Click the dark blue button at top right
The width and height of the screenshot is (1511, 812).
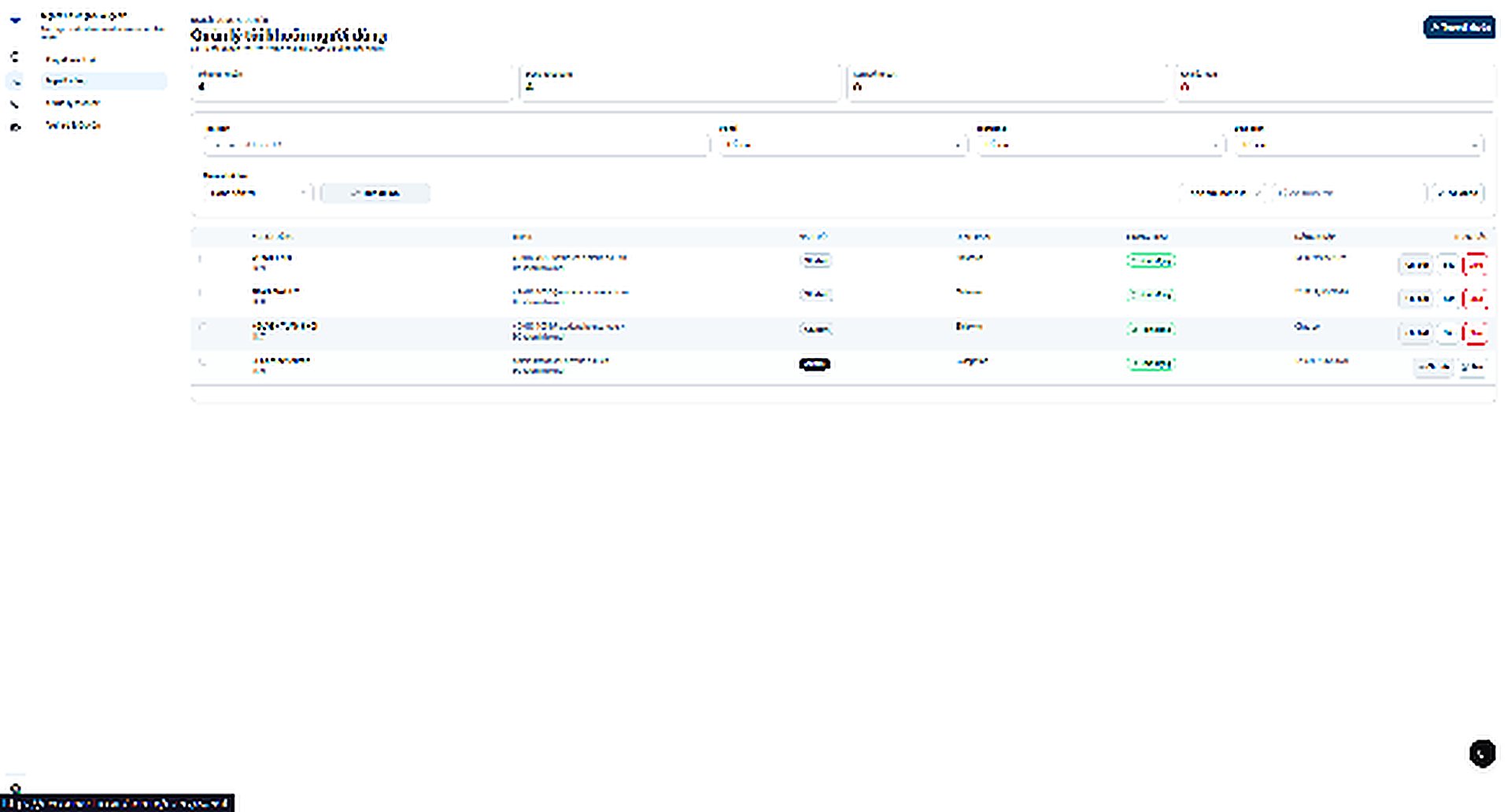1459,27
